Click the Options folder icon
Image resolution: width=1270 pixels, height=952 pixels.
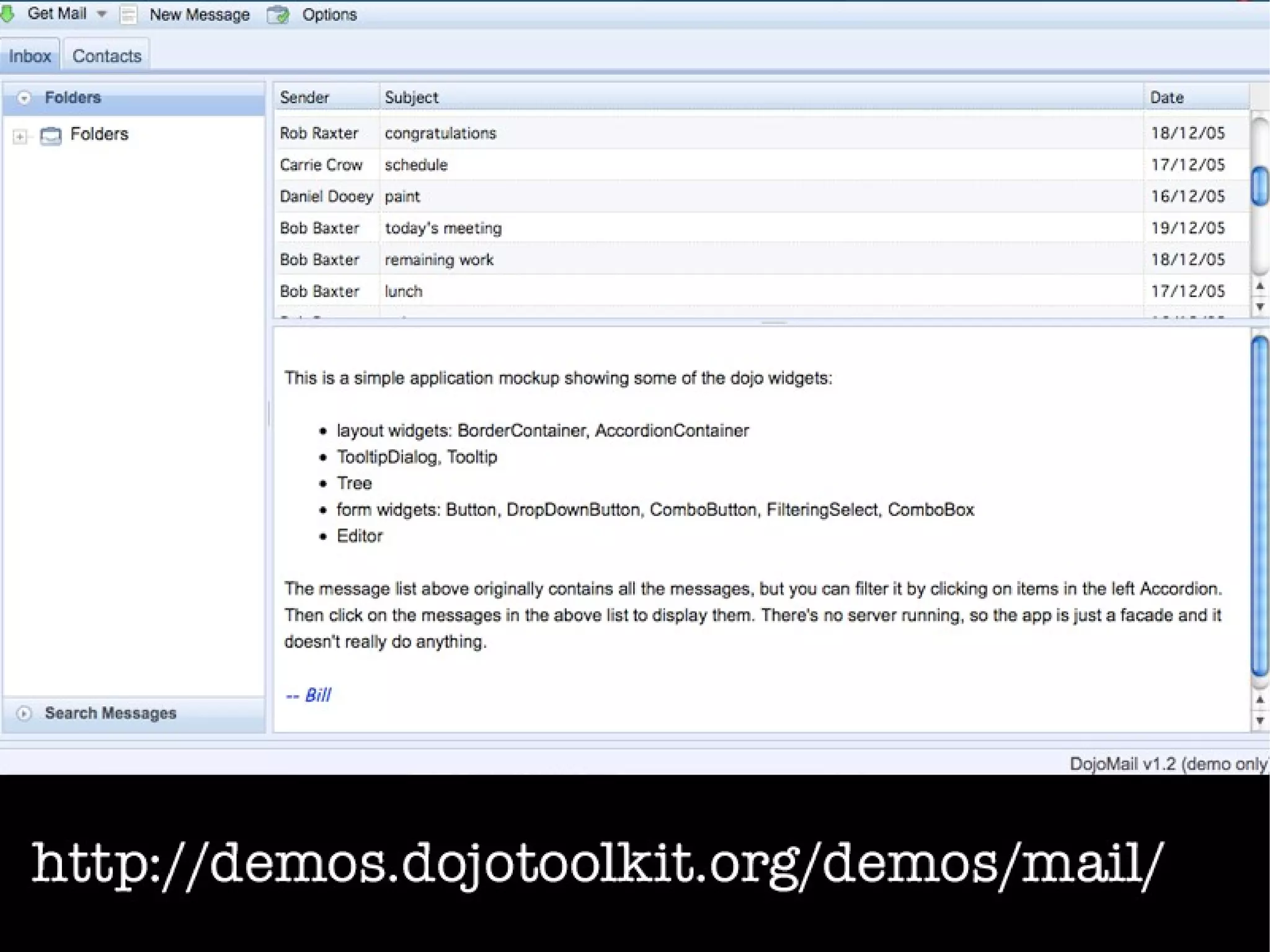coord(278,14)
